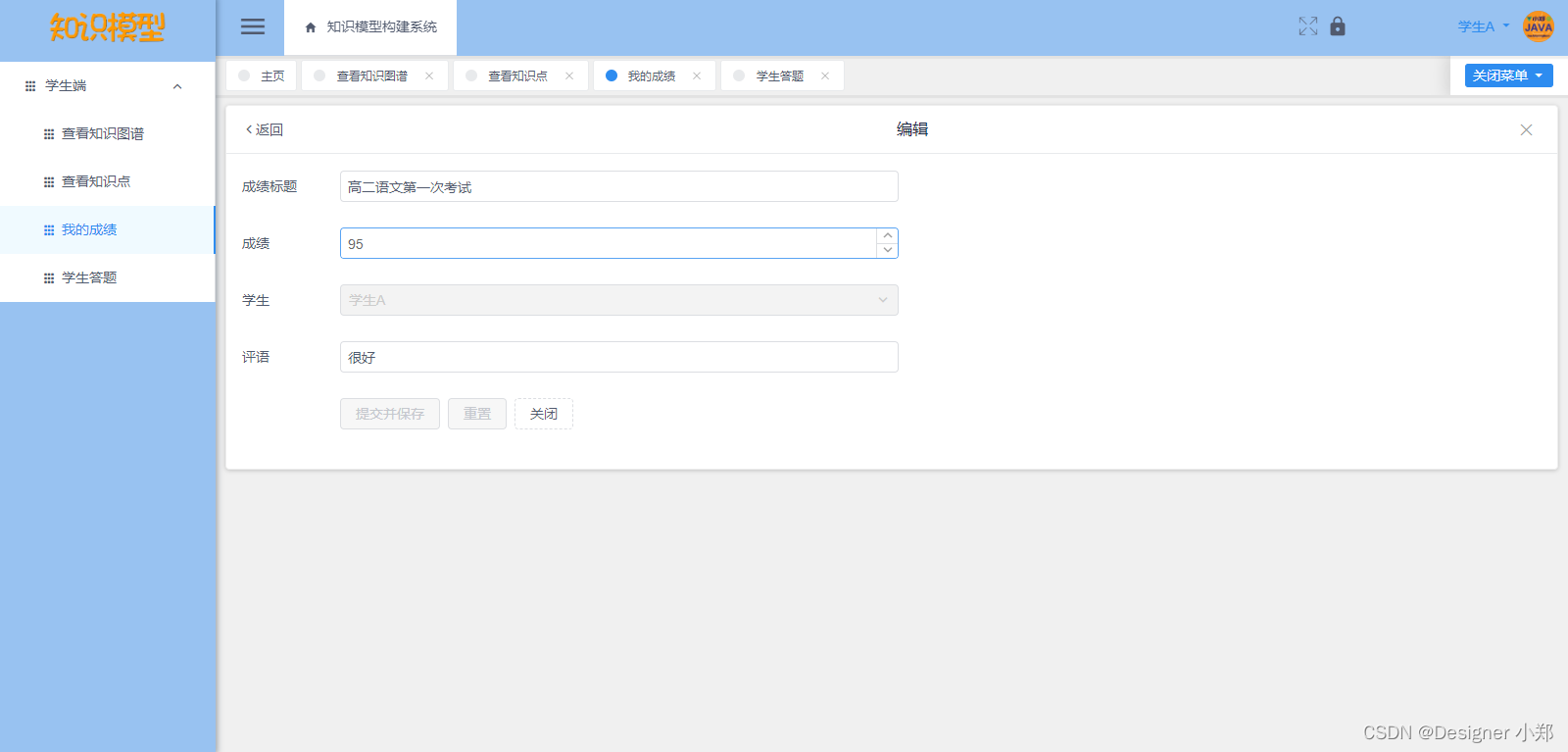The width and height of the screenshot is (1568, 752).
Task: Click grid icon beside 查看知识图谱 in sidebar
Action: (x=49, y=134)
